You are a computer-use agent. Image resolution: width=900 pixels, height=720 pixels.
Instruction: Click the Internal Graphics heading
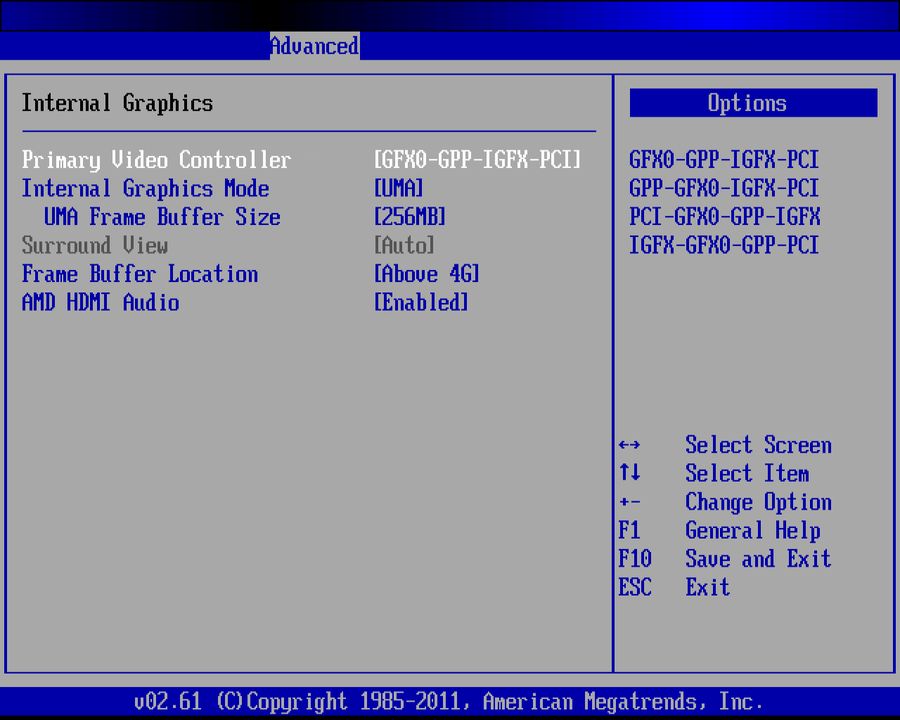click(x=117, y=103)
